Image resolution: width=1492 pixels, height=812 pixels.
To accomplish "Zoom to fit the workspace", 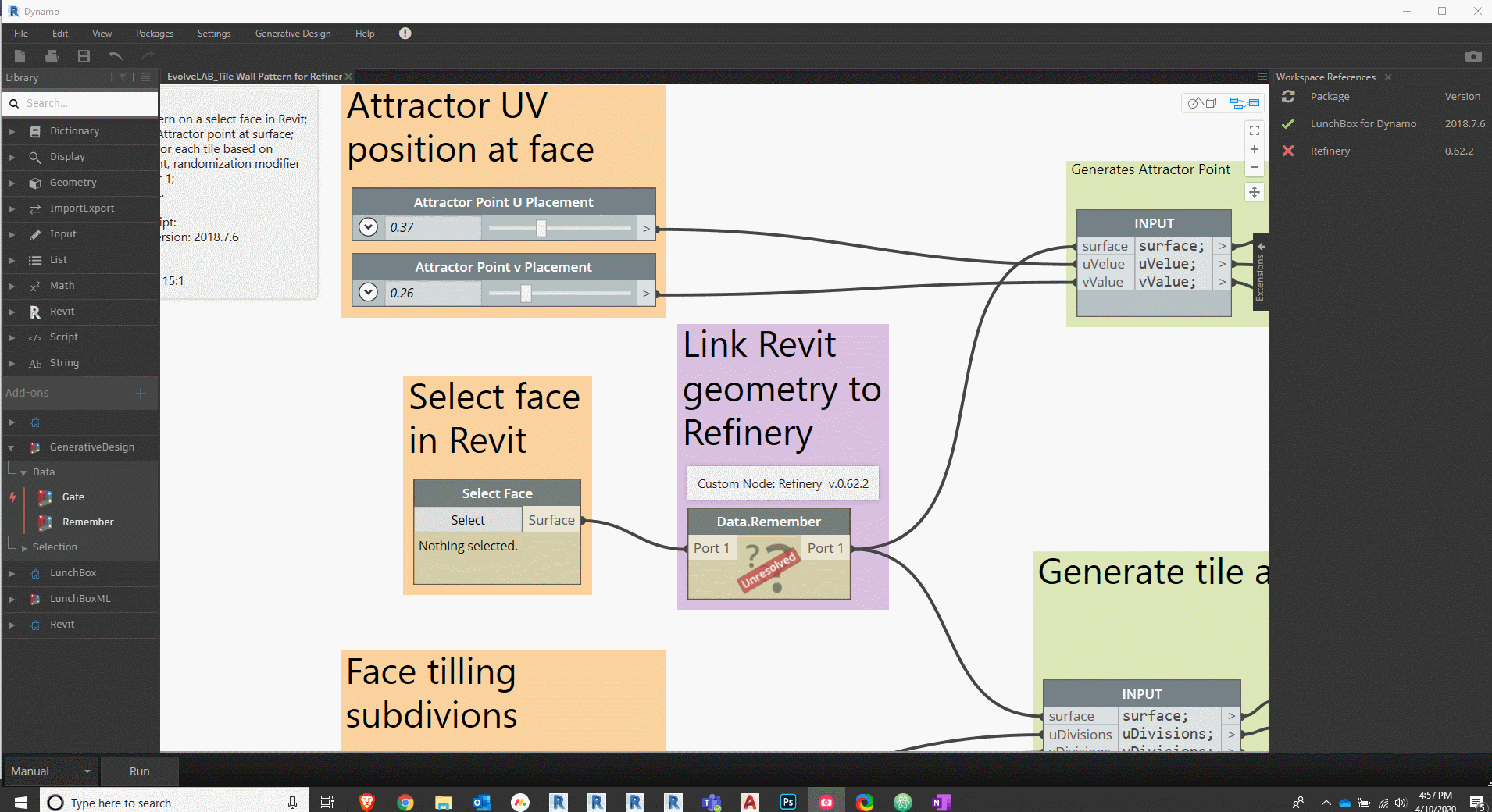I will pos(1255,130).
